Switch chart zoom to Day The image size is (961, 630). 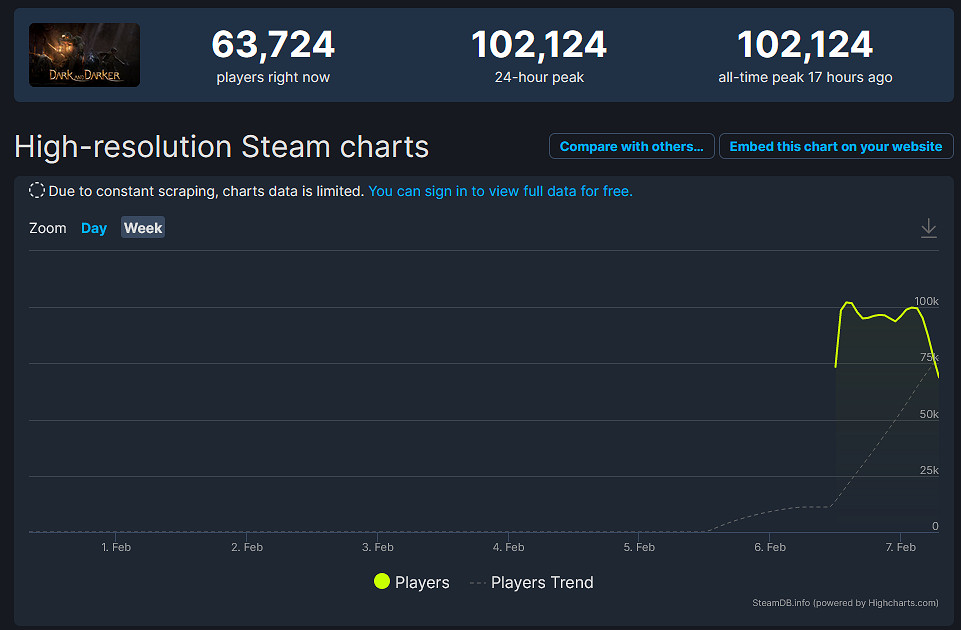click(94, 228)
